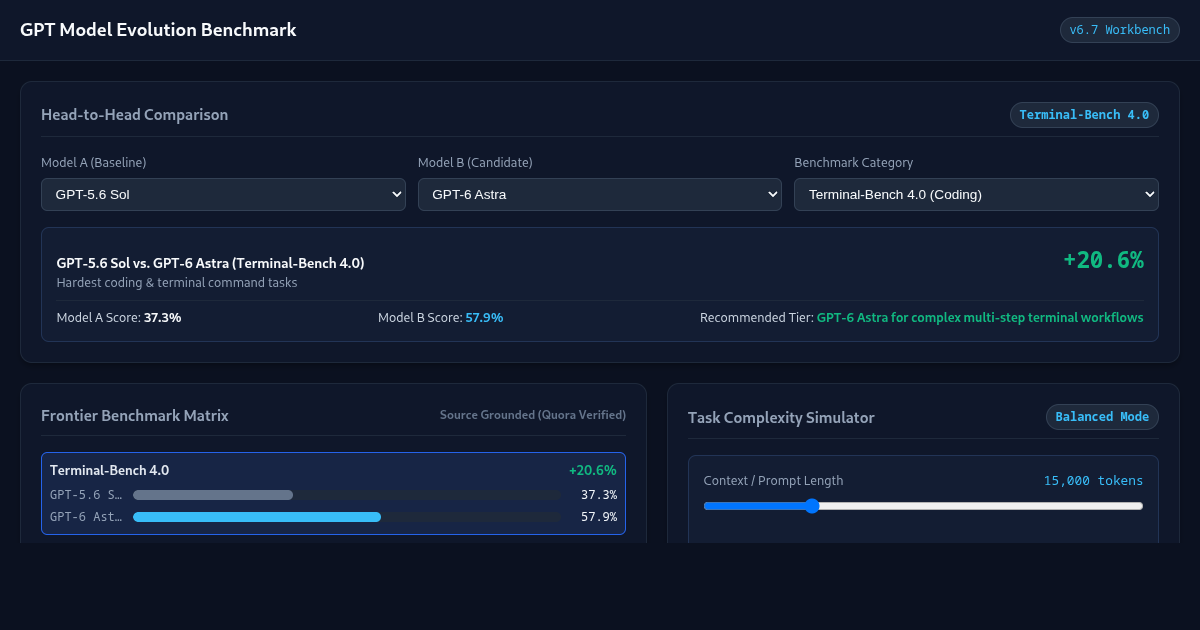Image resolution: width=1200 pixels, height=630 pixels.
Task: Click the GPT Model Evolution Benchmark title
Action: [158, 30]
